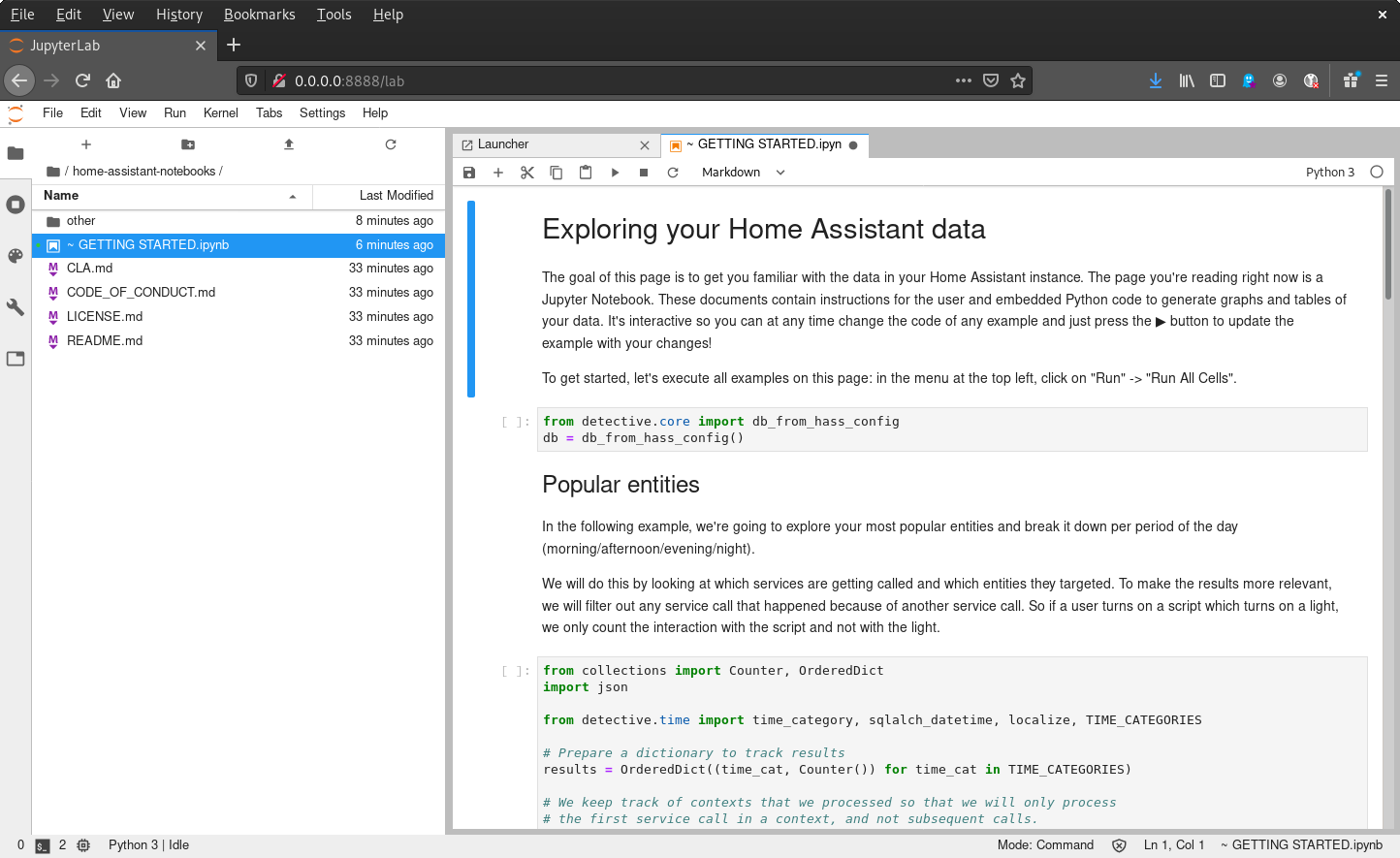Copy the selected cell
The height and width of the screenshot is (858, 1400).
[x=557, y=173]
